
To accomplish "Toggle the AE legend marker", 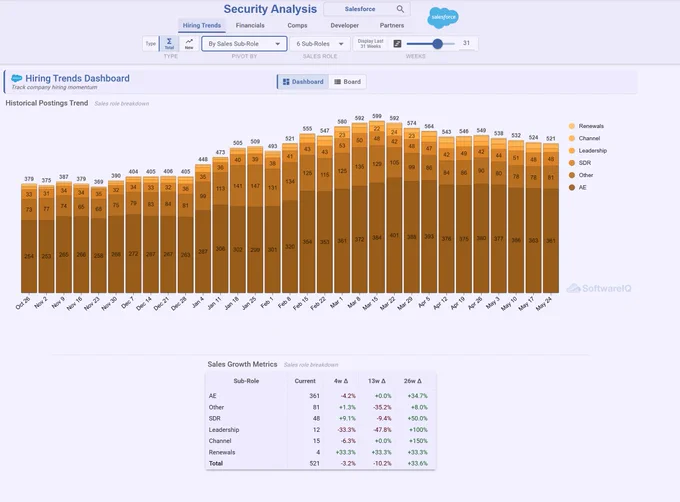I will (x=572, y=187).
